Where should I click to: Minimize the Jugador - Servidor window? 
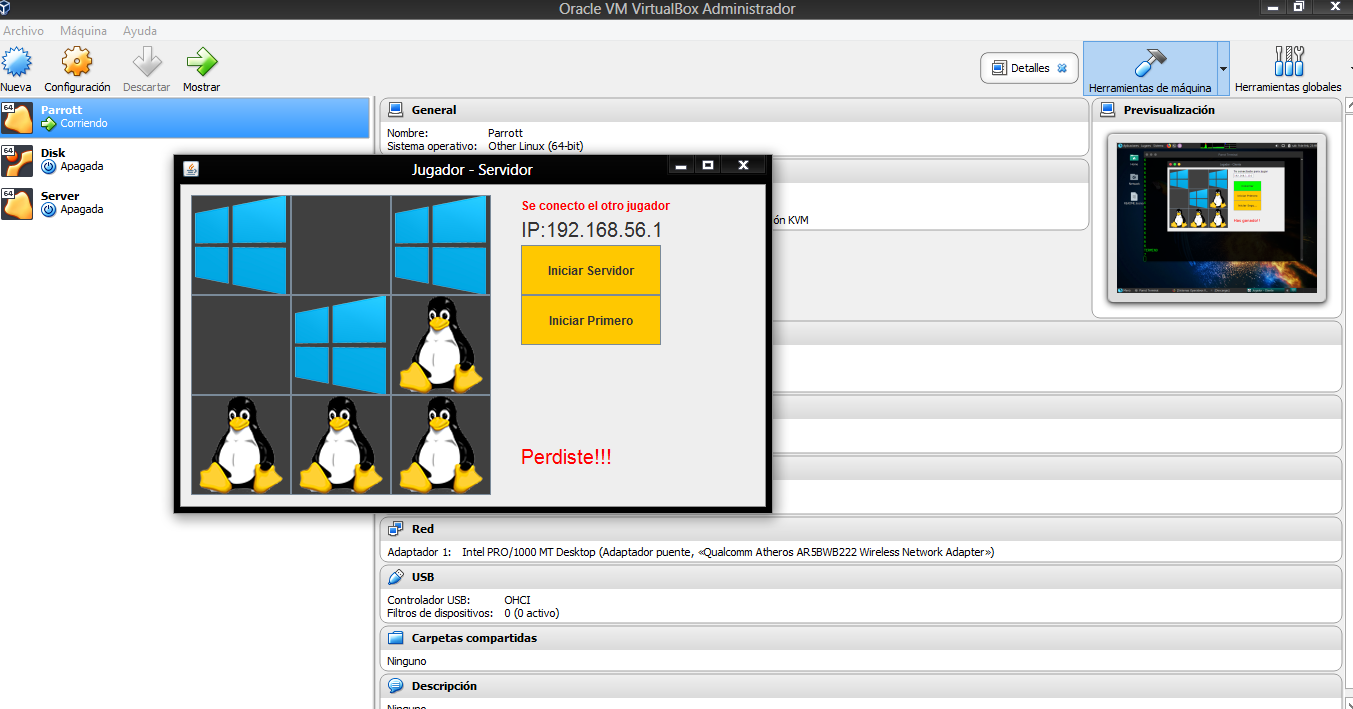click(681, 166)
